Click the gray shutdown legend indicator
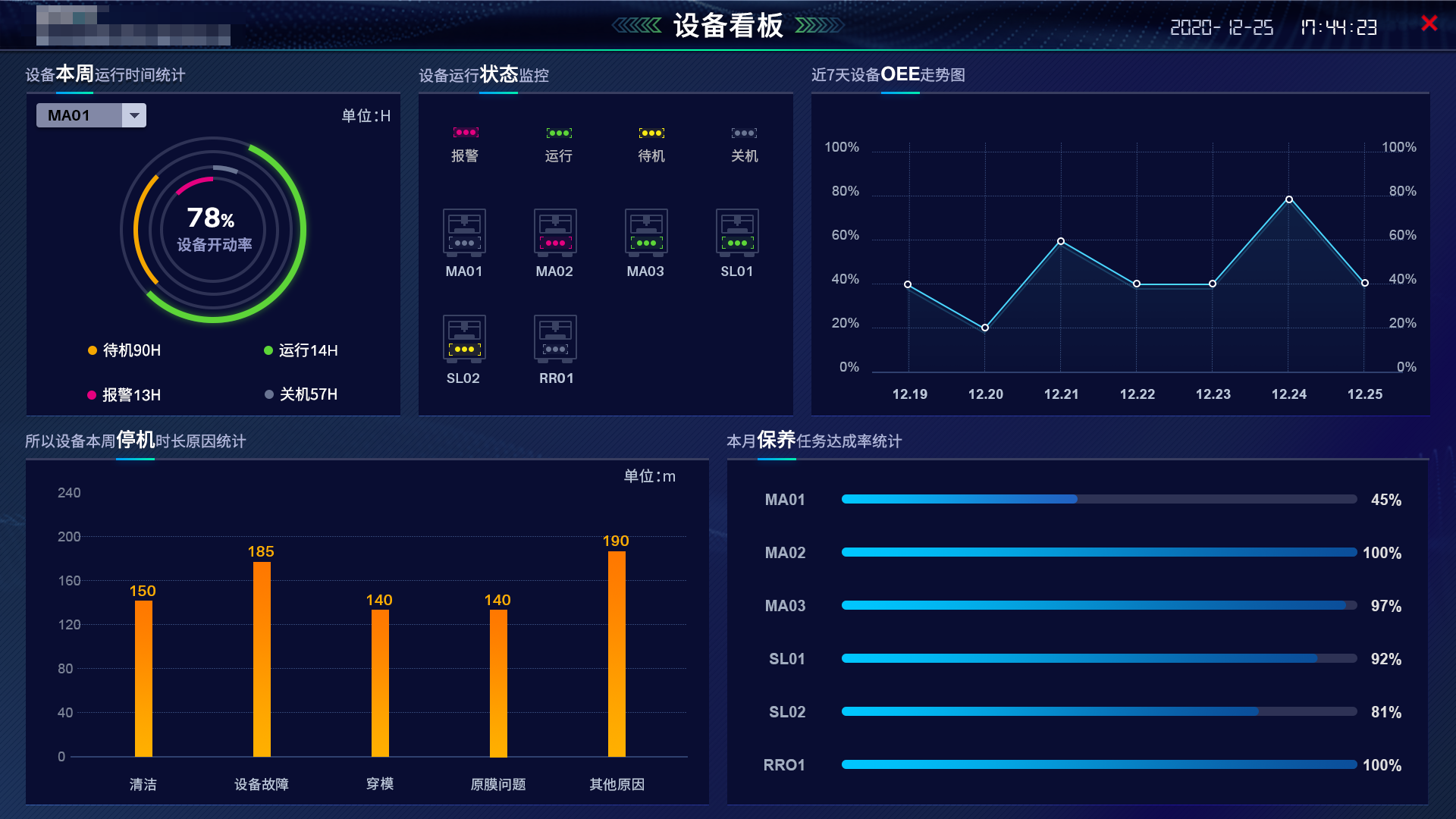 click(x=744, y=133)
